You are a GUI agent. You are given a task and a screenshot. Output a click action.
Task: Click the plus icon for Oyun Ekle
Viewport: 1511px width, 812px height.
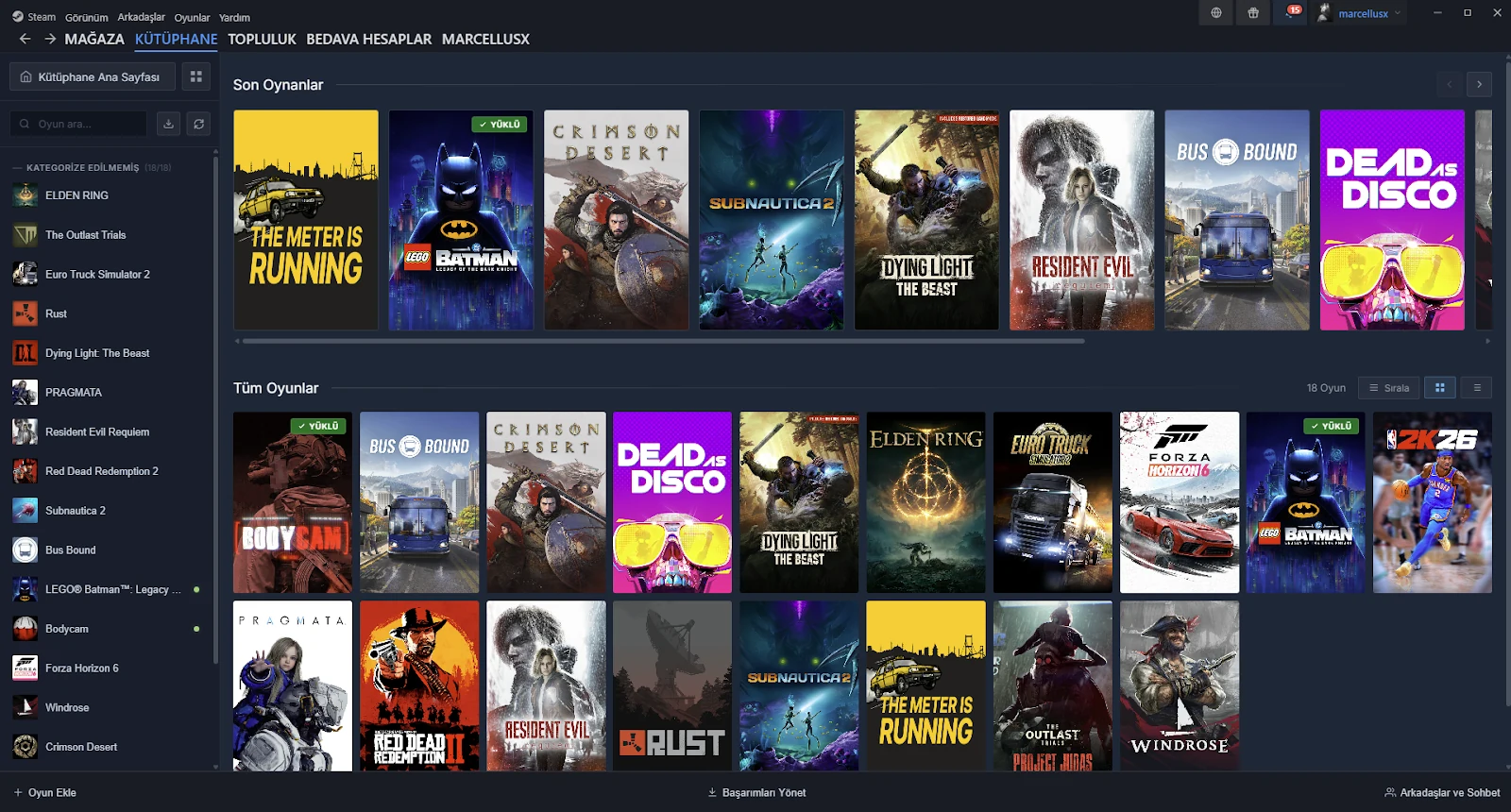tap(18, 793)
